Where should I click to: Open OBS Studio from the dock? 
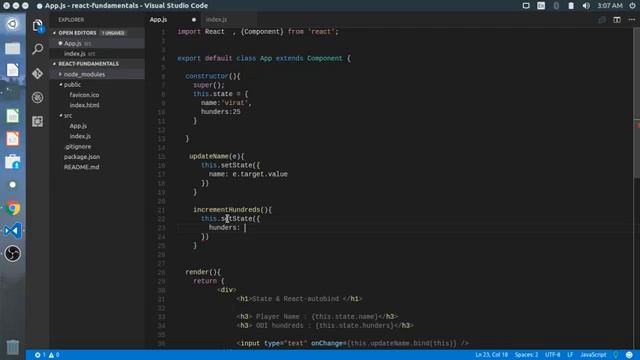coord(13,253)
